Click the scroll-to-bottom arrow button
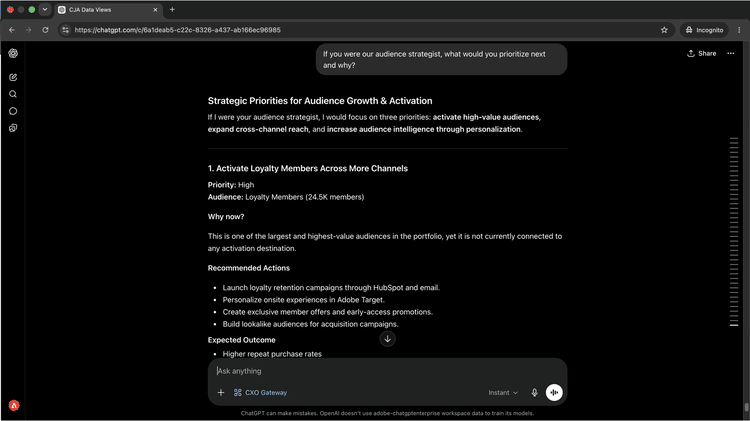 click(x=387, y=339)
